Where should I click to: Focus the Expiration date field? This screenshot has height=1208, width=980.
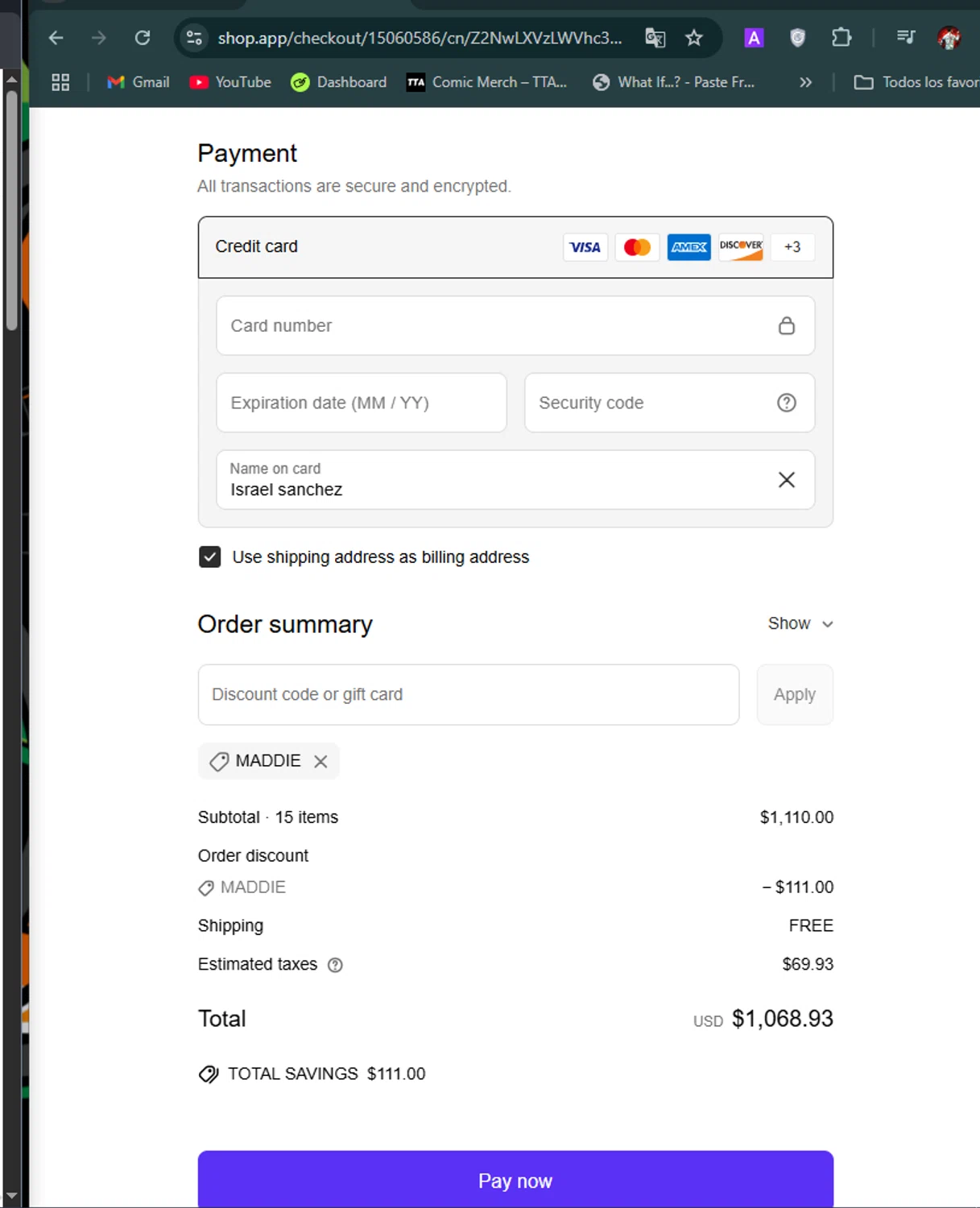[x=362, y=403]
